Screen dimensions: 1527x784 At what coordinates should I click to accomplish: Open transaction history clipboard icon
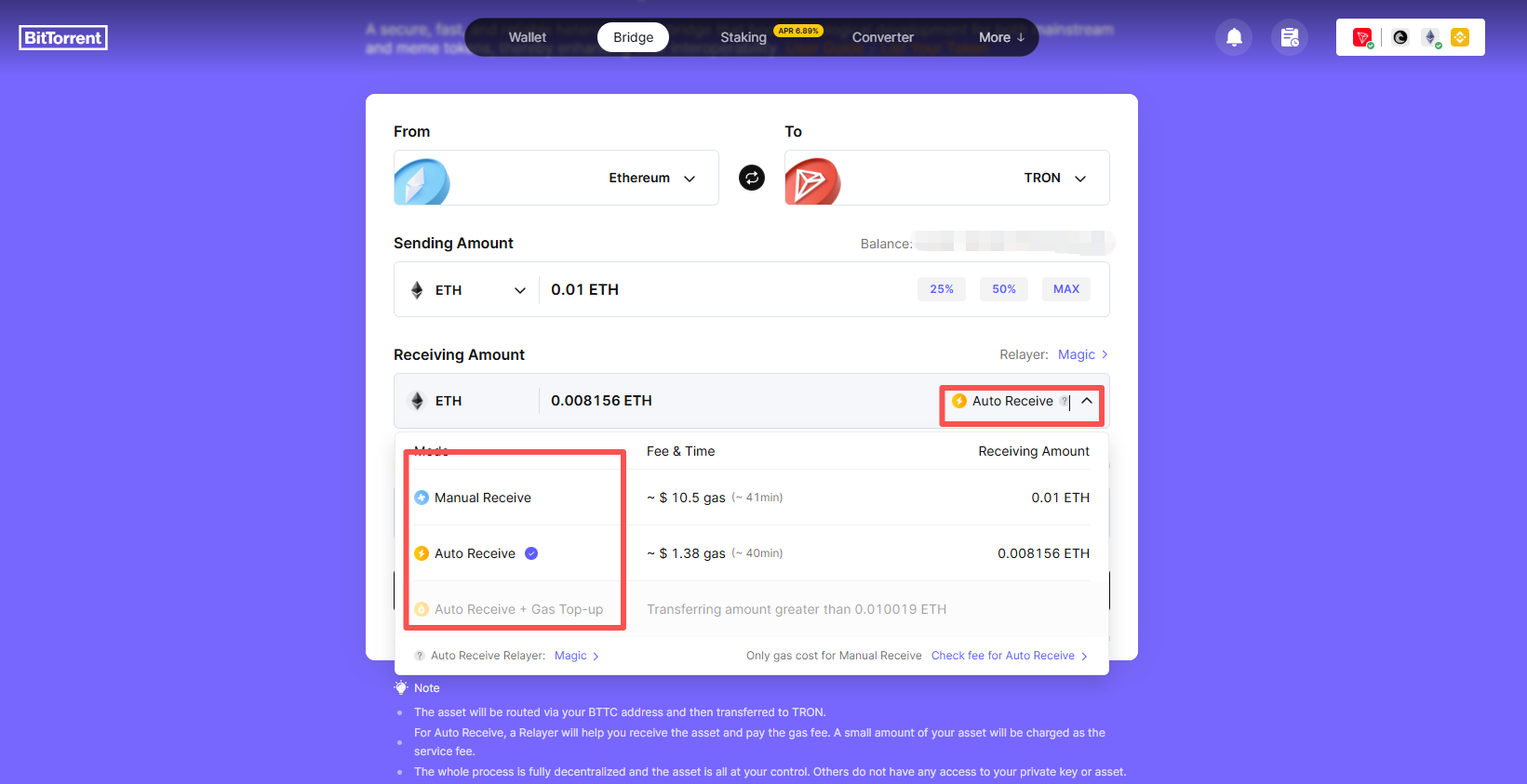point(1289,37)
